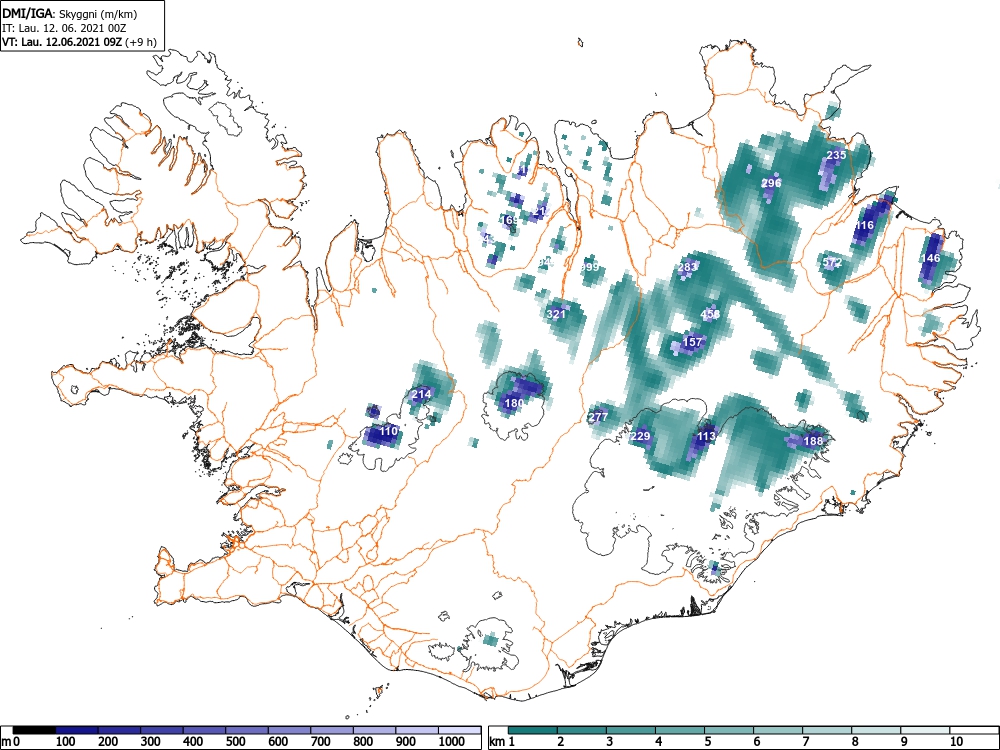The height and width of the screenshot is (750, 1000).
Task: Select the 277 value label
Action: (x=598, y=417)
